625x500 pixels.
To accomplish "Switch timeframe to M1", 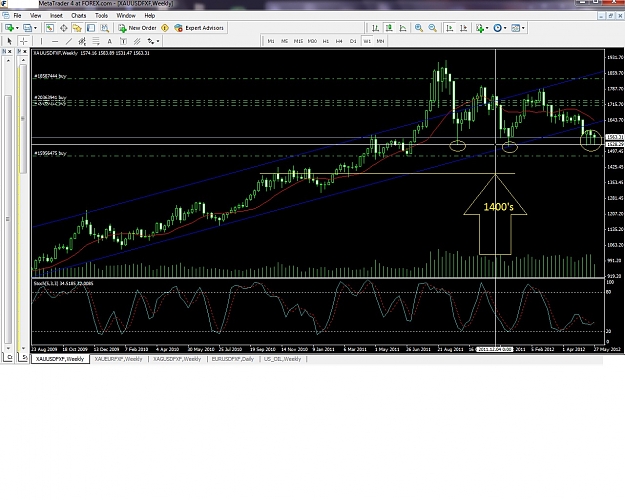I will 271,41.
